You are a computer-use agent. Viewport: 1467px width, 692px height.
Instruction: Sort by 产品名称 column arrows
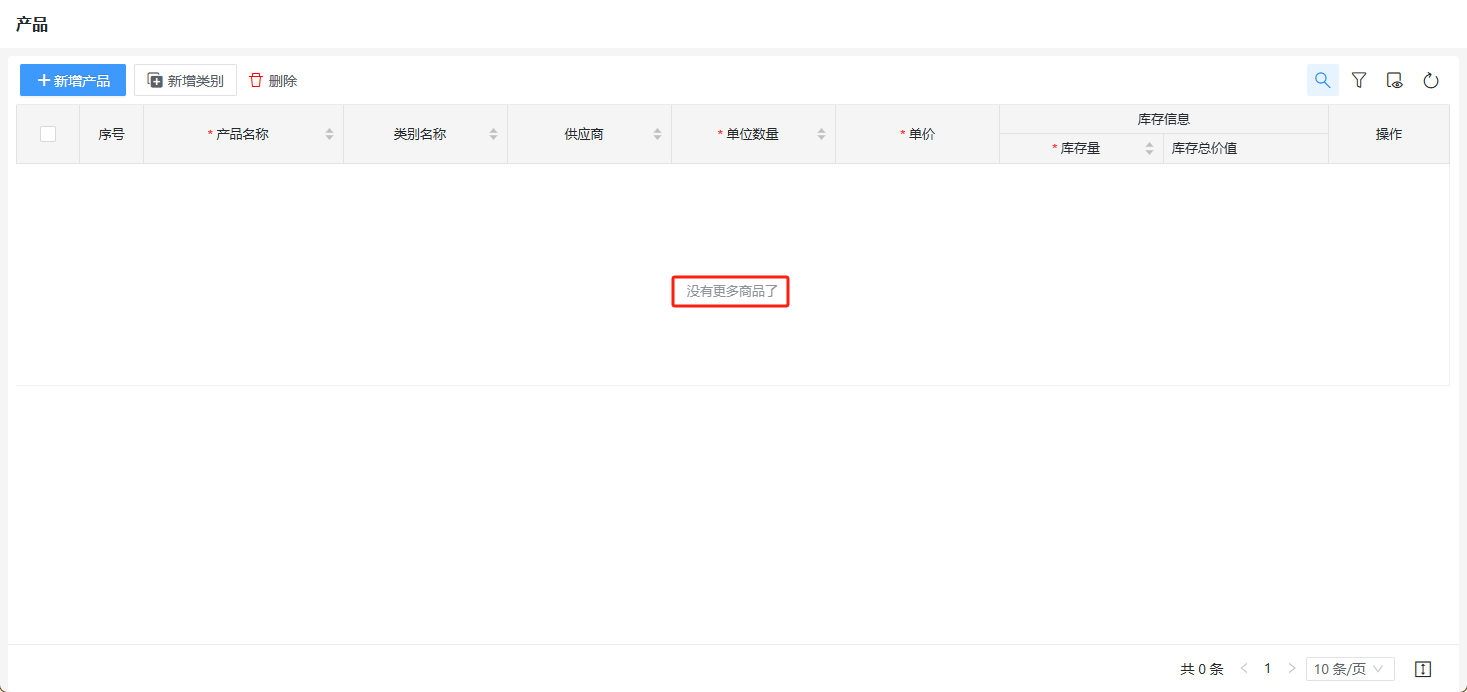point(329,134)
